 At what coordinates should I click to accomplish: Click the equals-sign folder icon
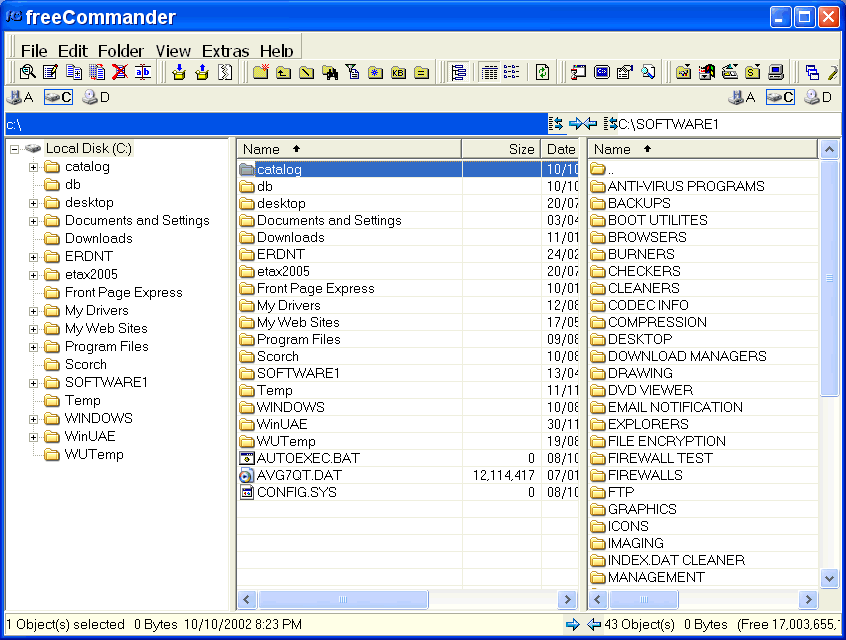click(x=421, y=72)
